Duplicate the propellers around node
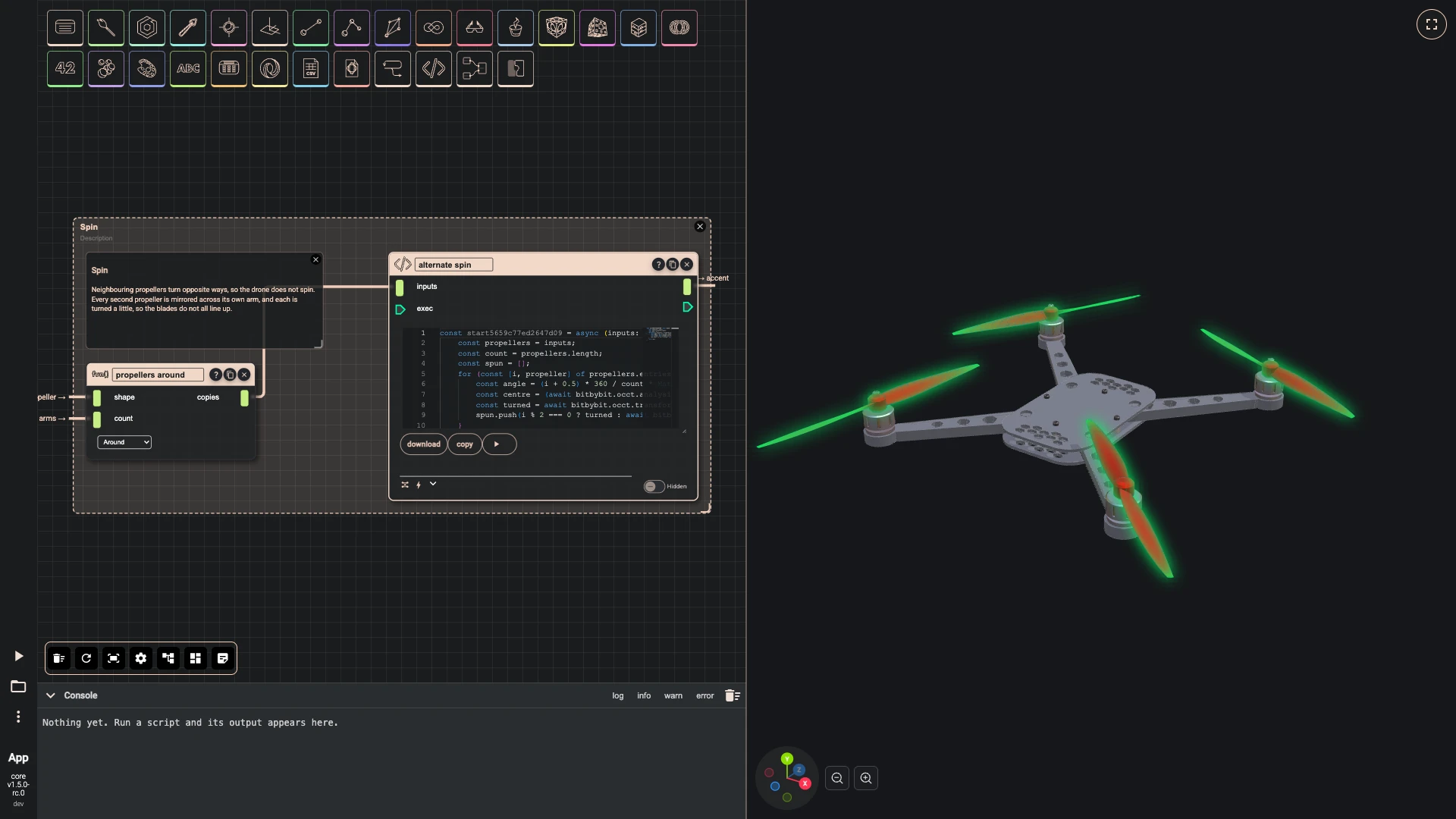The image size is (1456, 819). [230, 375]
